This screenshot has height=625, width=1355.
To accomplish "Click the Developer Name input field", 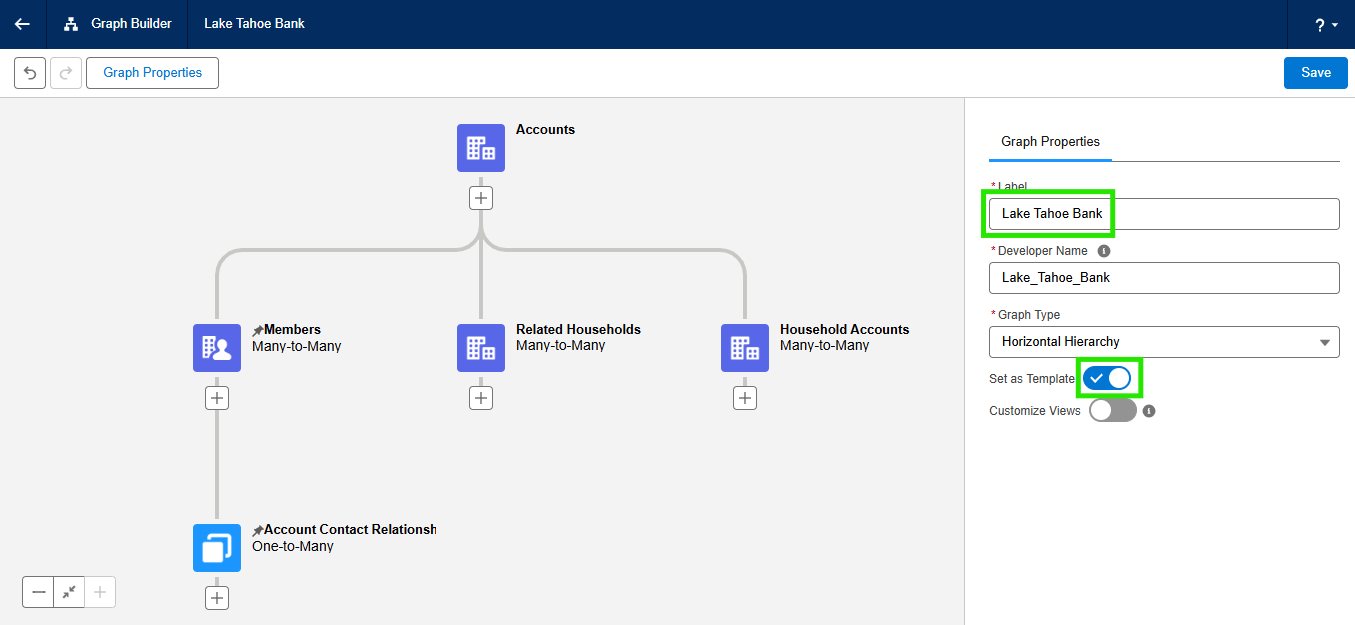I will point(1164,278).
